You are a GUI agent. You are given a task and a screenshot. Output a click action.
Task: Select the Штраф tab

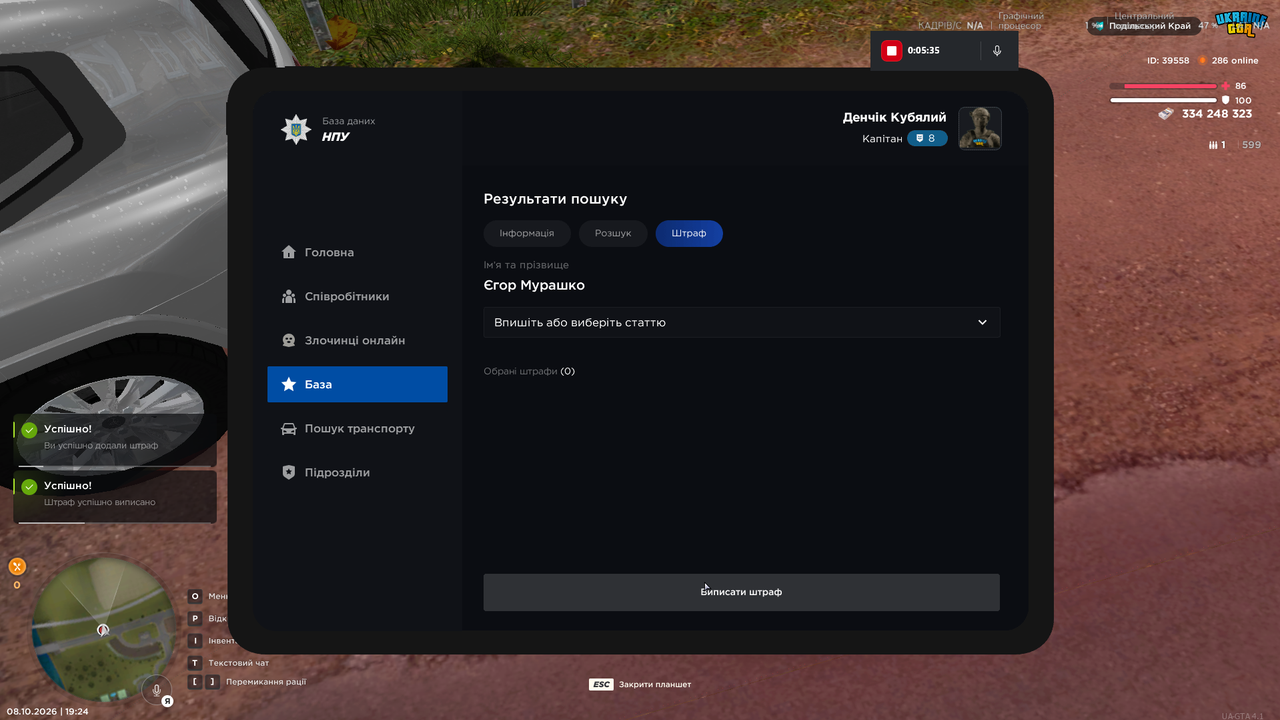[689, 233]
